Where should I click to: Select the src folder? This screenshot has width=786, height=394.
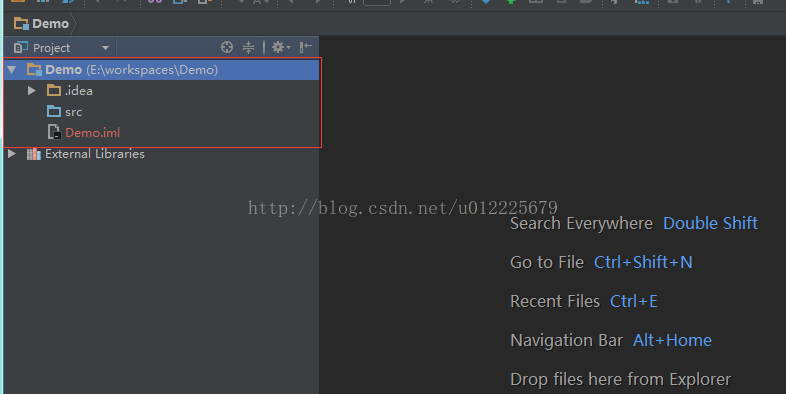pyautogui.click(x=64, y=112)
